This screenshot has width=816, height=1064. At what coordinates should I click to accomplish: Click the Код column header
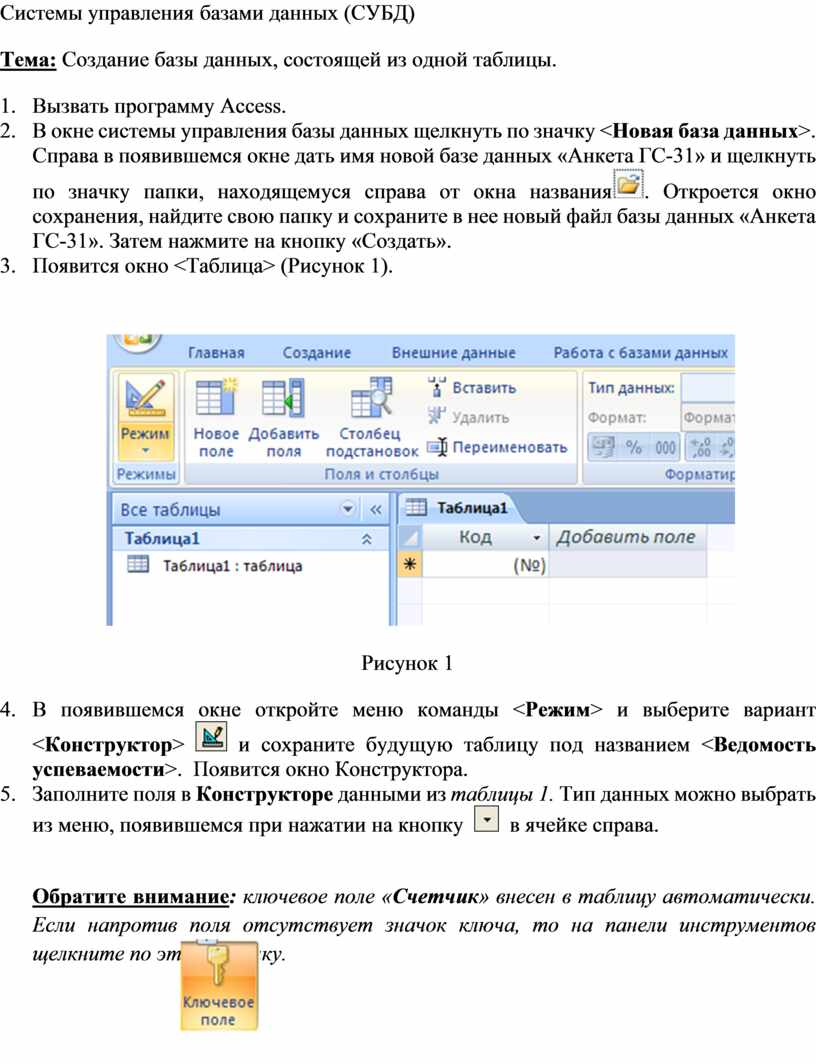[x=484, y=537]
